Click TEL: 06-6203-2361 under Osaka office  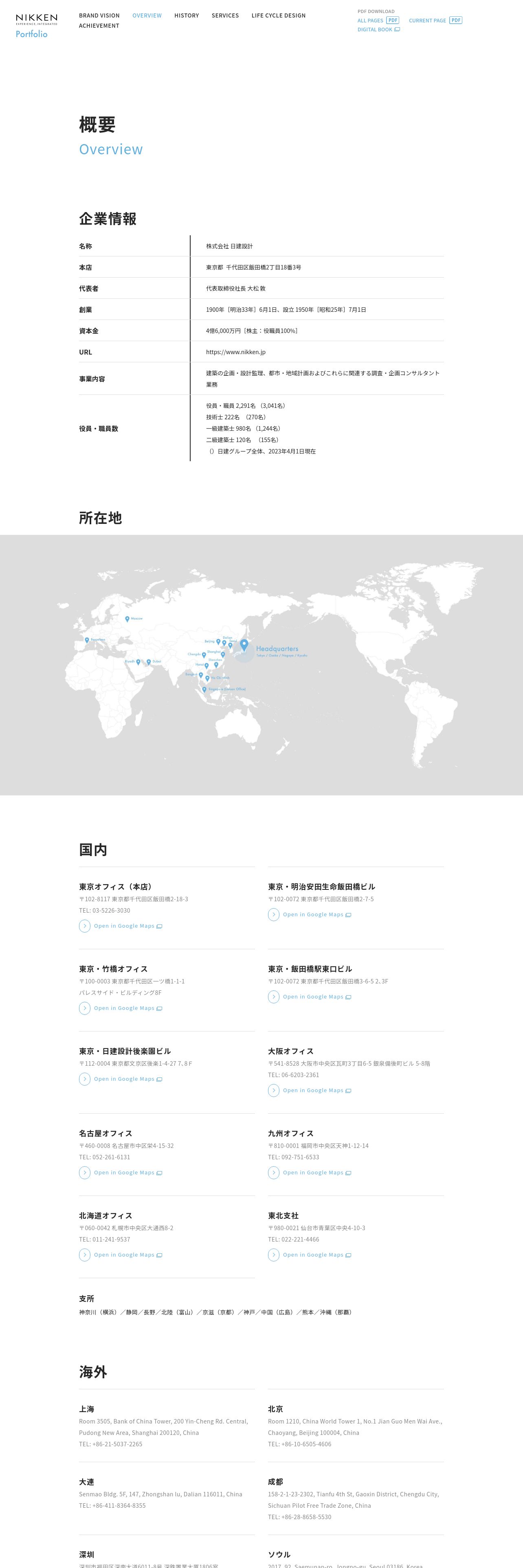coord(293,1075)
